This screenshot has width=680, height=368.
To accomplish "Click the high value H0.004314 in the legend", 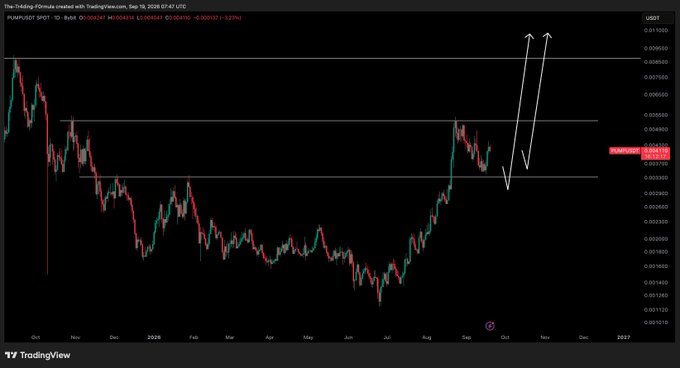I will tap(121, 18).
